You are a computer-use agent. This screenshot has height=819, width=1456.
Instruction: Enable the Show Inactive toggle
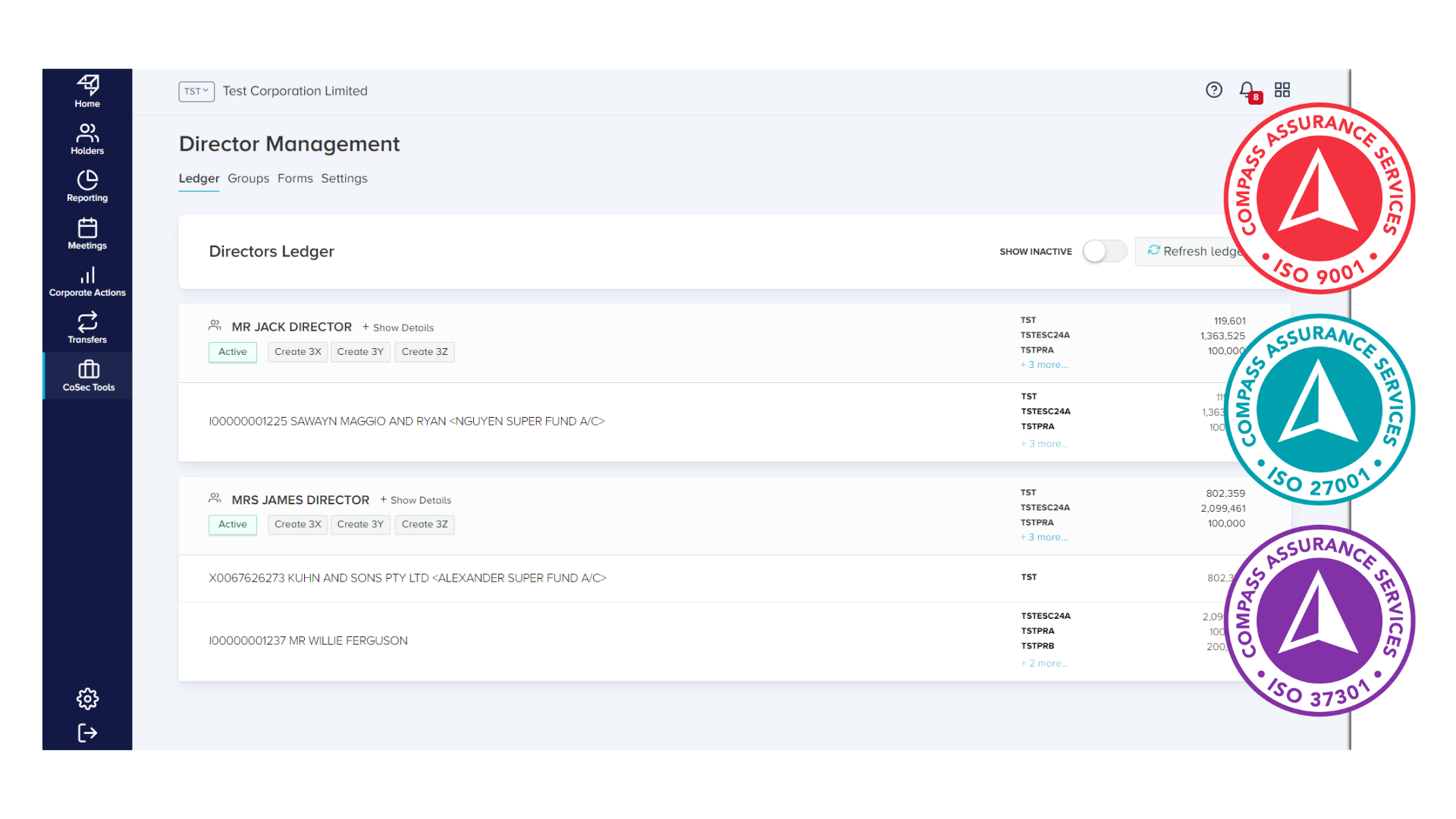pos(1104,251)
